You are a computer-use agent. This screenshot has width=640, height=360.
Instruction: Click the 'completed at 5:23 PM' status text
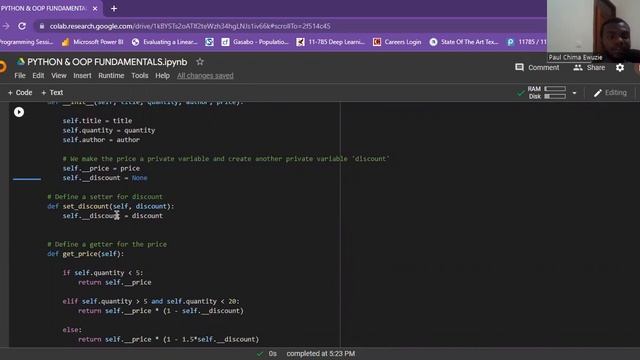point(320,353)
